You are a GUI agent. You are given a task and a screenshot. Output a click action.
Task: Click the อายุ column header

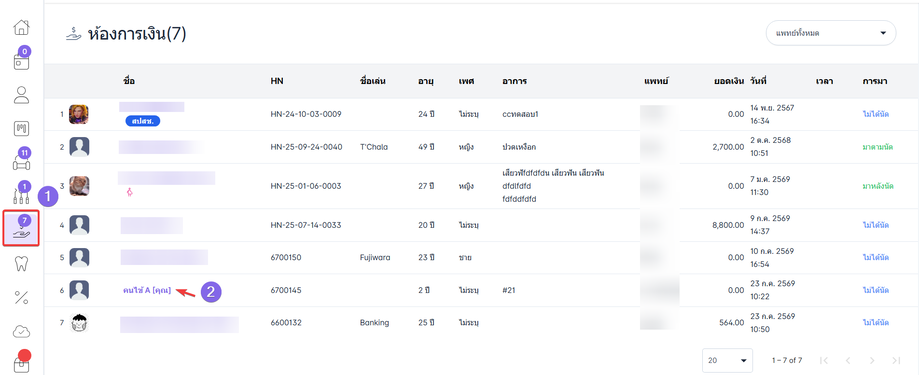click(426, 81)
